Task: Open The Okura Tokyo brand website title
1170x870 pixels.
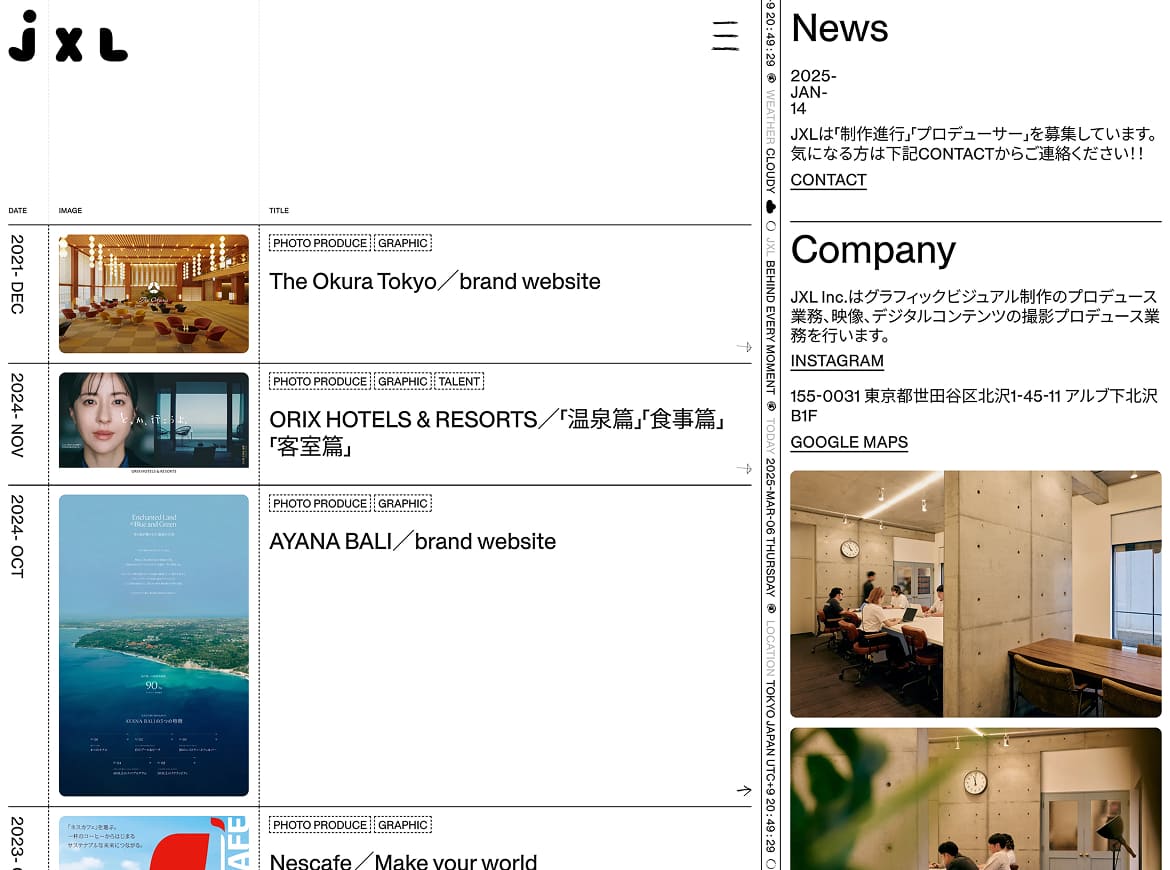Action: click(x=434, y=281)
